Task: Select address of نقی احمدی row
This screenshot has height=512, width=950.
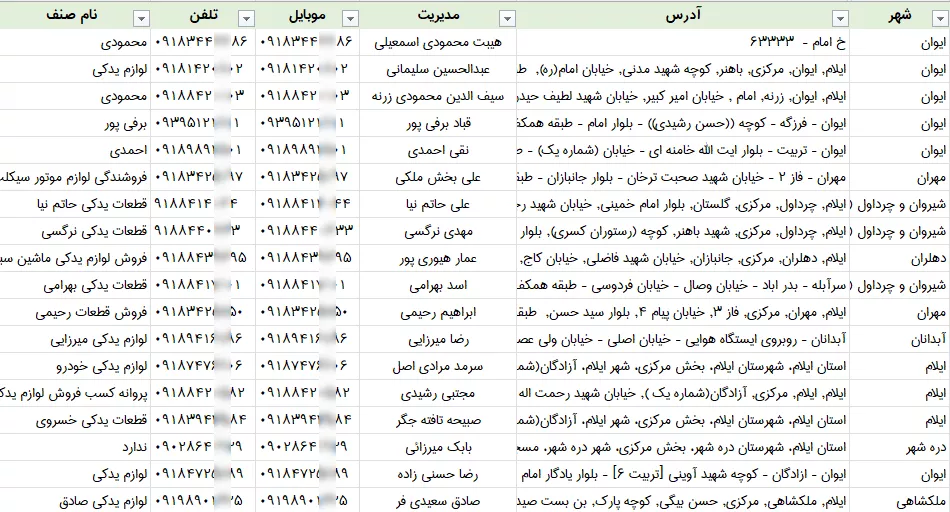Action: [x=683, y=150]
